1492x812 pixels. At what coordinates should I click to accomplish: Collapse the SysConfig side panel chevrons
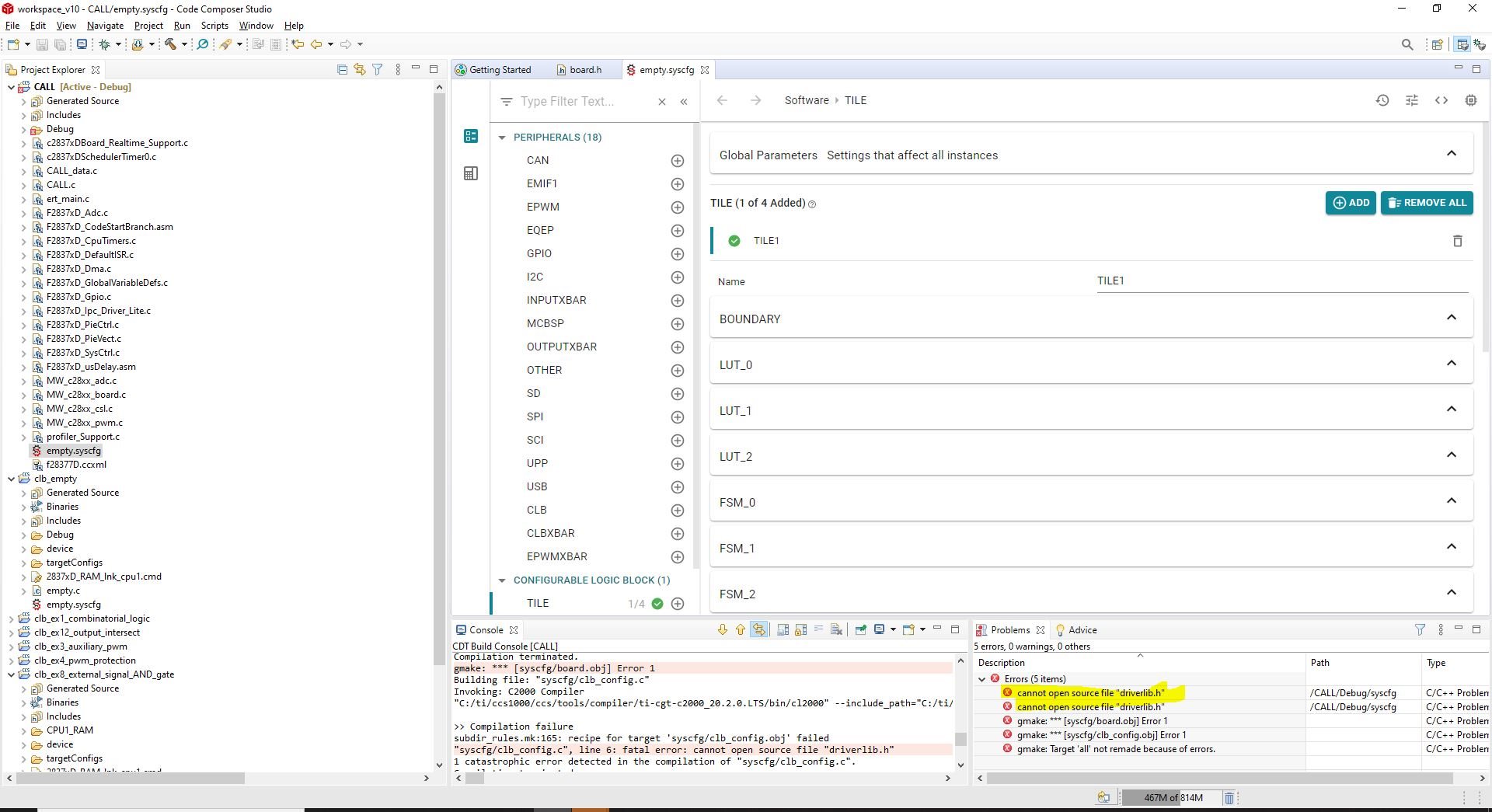pos(684,102)
